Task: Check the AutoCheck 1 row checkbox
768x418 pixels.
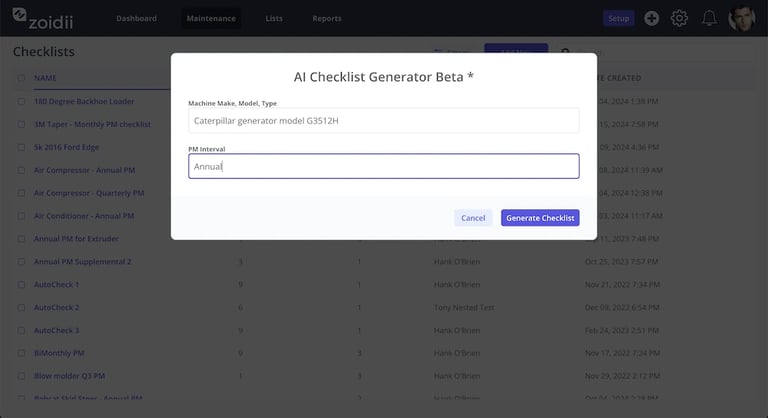Action: coord(21,284)
